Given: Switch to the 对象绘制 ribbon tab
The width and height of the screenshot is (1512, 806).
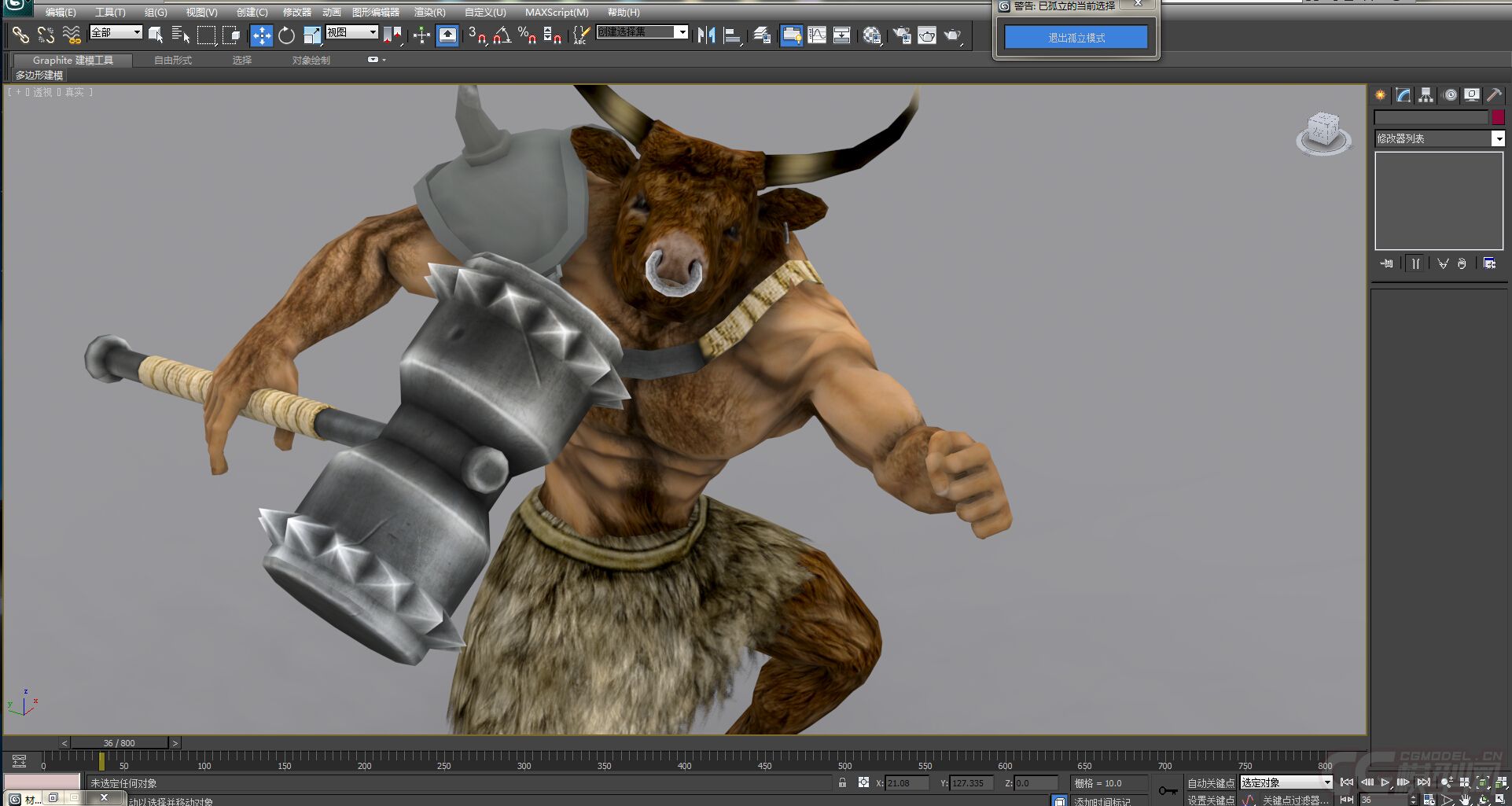Looking at the screenshot, I should [x=311, y=60].
